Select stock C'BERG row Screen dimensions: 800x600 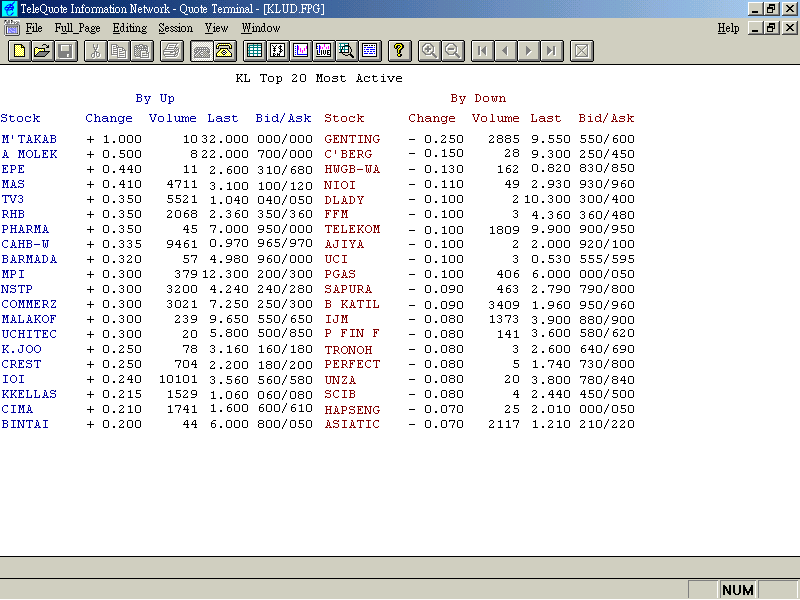point(348,154)
